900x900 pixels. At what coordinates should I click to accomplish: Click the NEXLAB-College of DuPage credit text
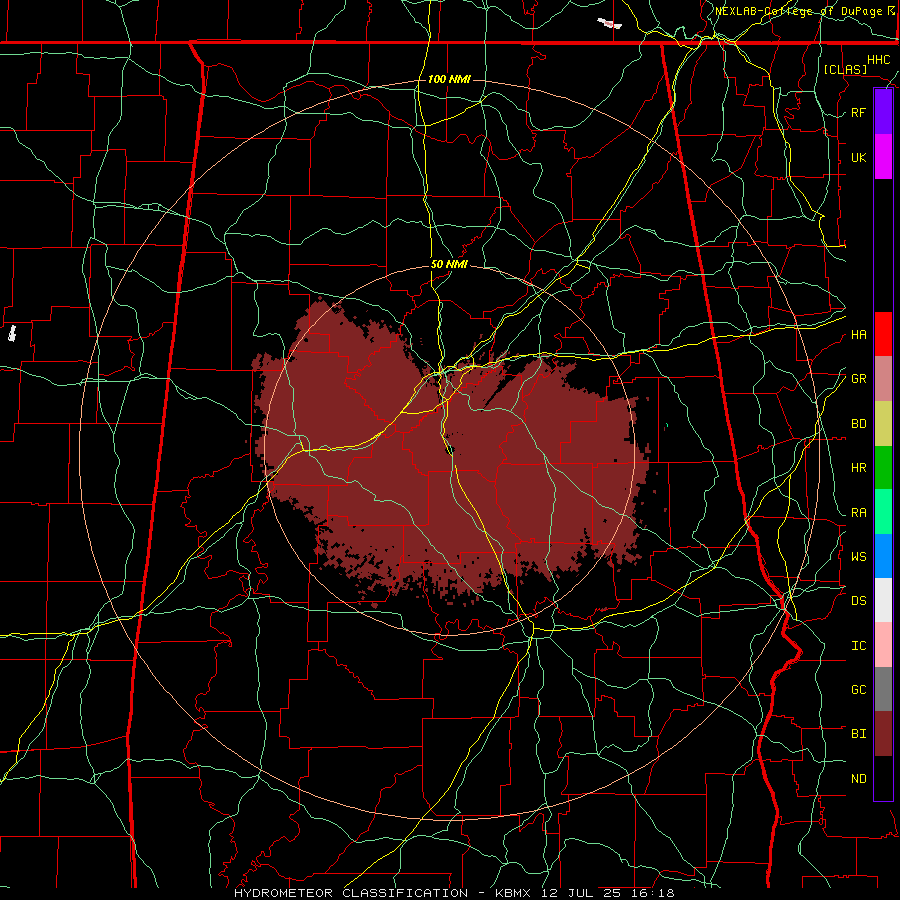pyautogui.click(x=798, y=11)
